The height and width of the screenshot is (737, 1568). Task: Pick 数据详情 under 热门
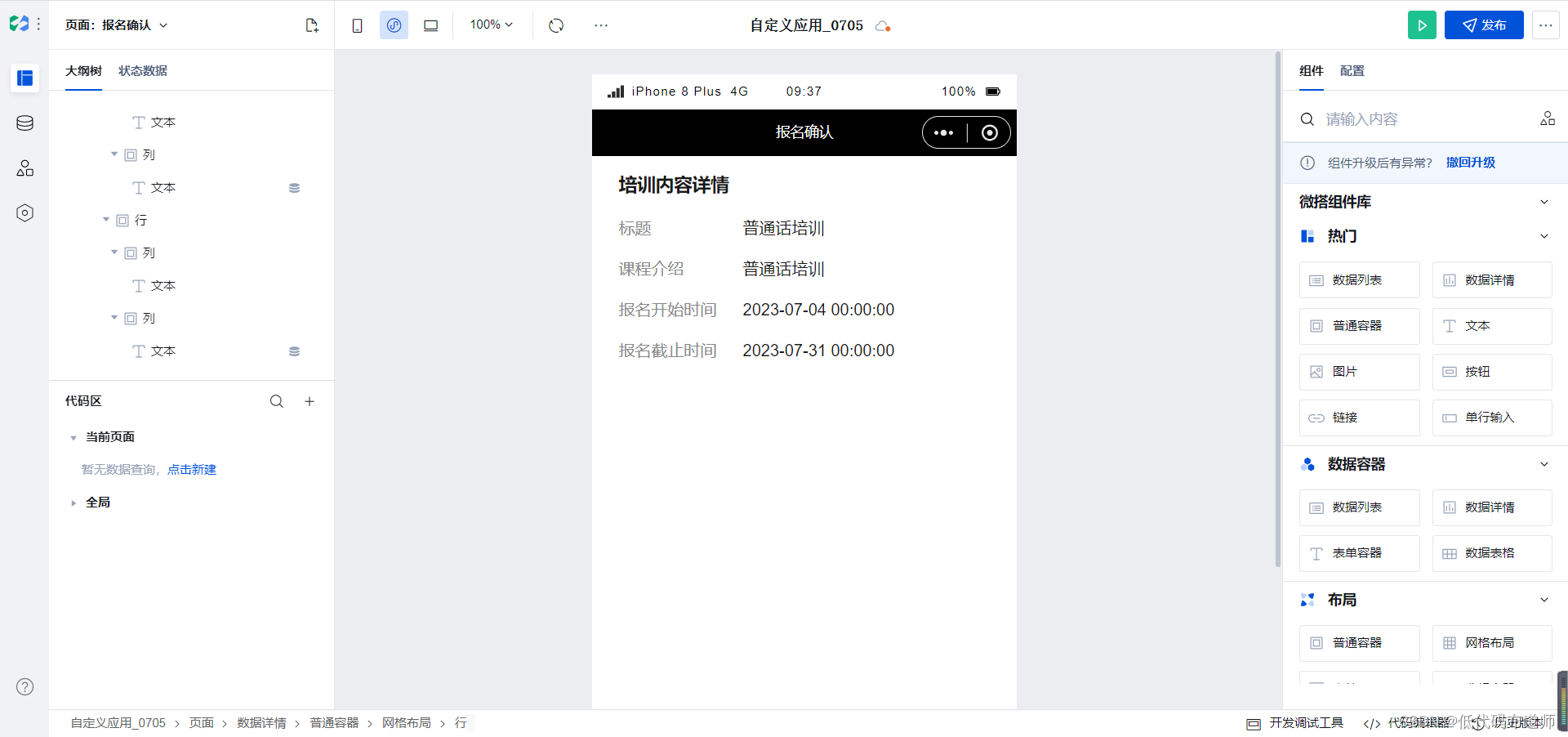[x=1492, y=280]
